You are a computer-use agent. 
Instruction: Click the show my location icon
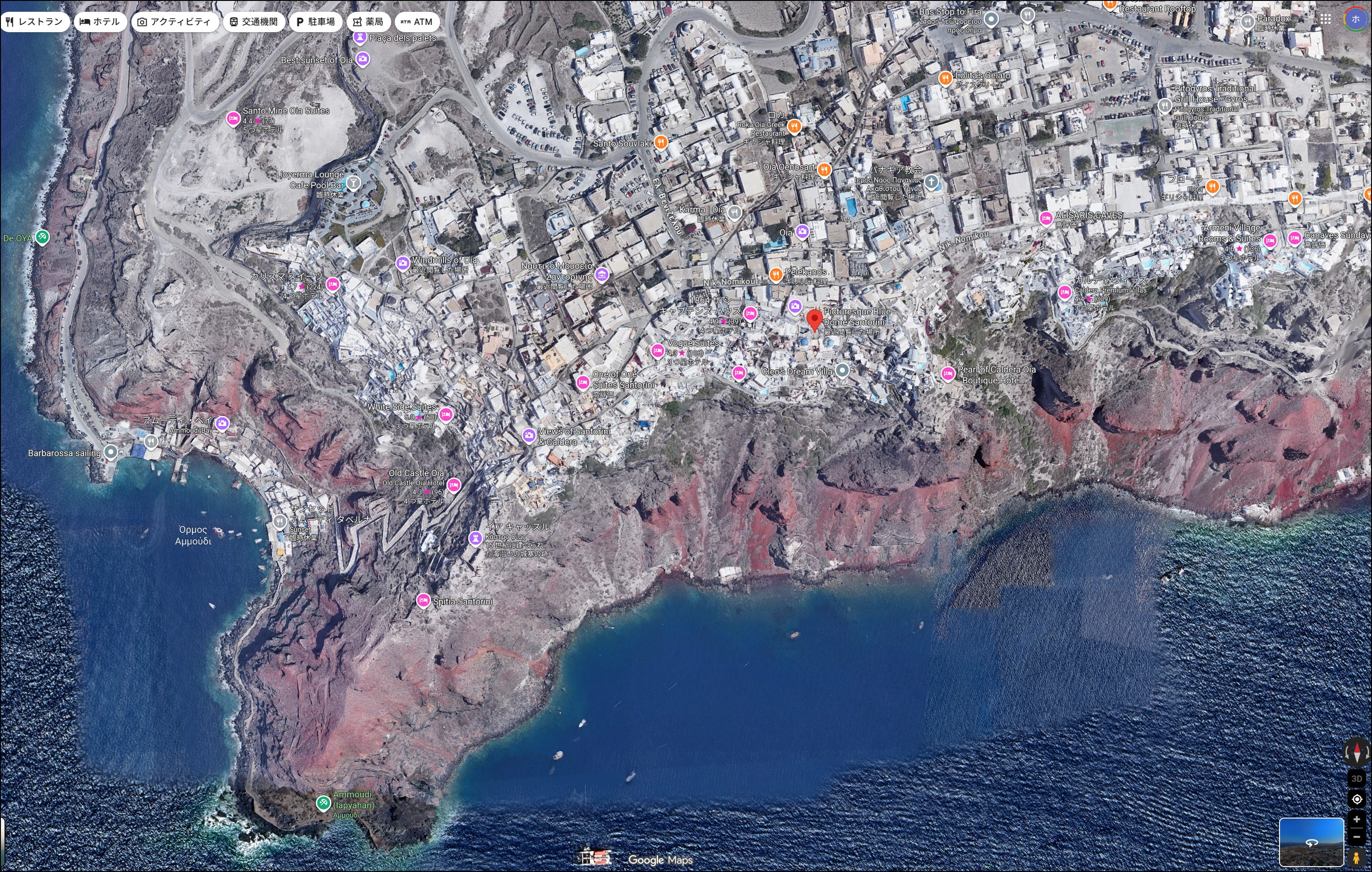click(1357, 799)
